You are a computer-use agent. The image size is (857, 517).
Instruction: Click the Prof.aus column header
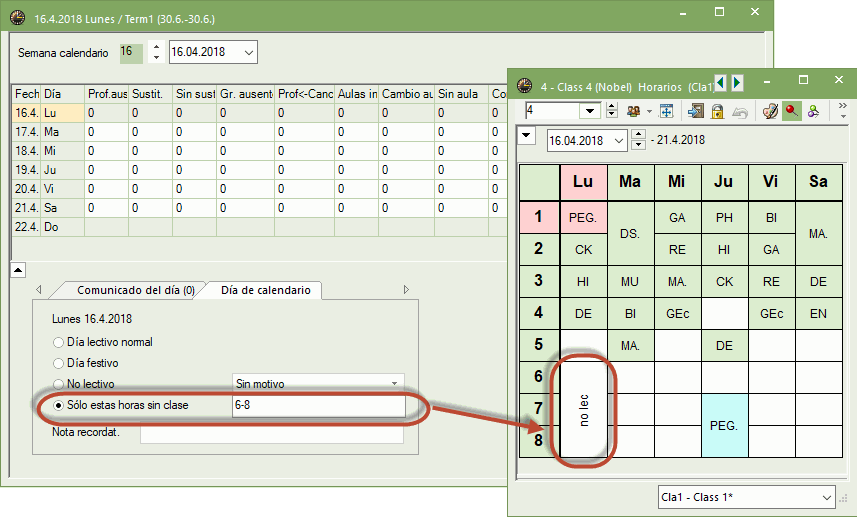tap(107, 94)
